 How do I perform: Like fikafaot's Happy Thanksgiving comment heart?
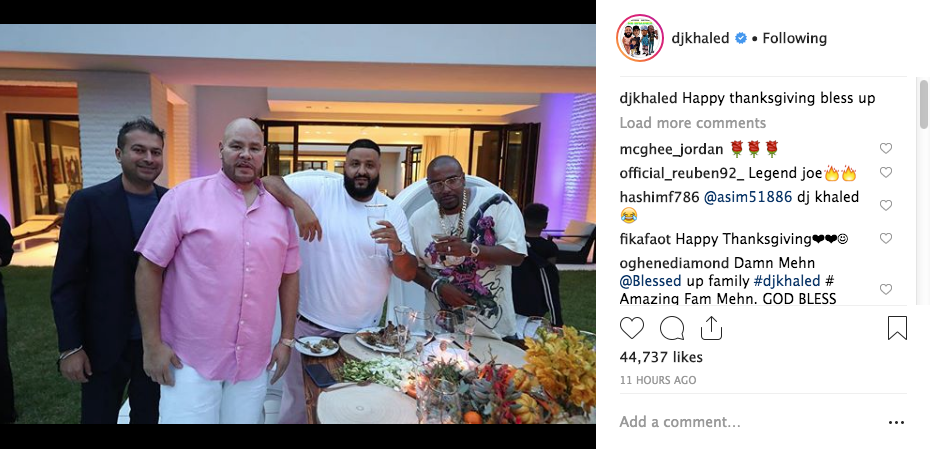pyautogui.click(x=886, y=238)
